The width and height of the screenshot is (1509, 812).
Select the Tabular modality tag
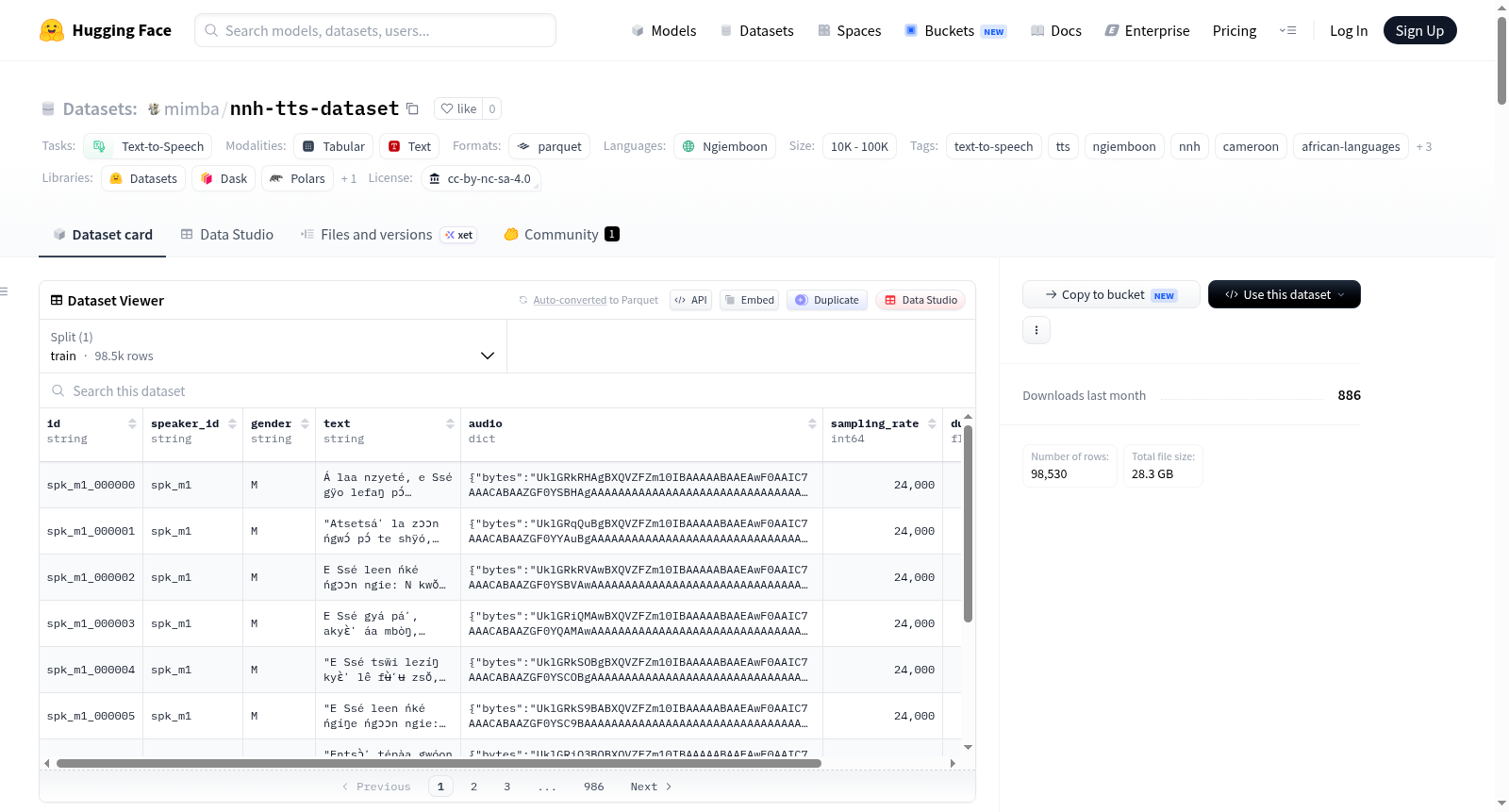(333, 146)
